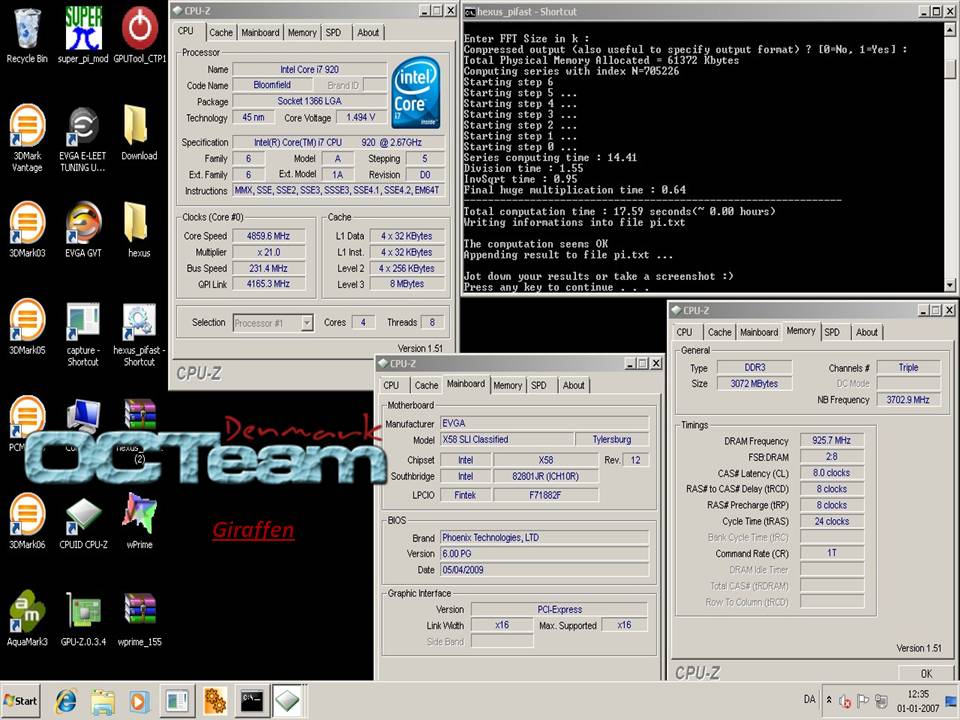
Task: Launch 3DMark05 shortcut
Action: [27, 327]
